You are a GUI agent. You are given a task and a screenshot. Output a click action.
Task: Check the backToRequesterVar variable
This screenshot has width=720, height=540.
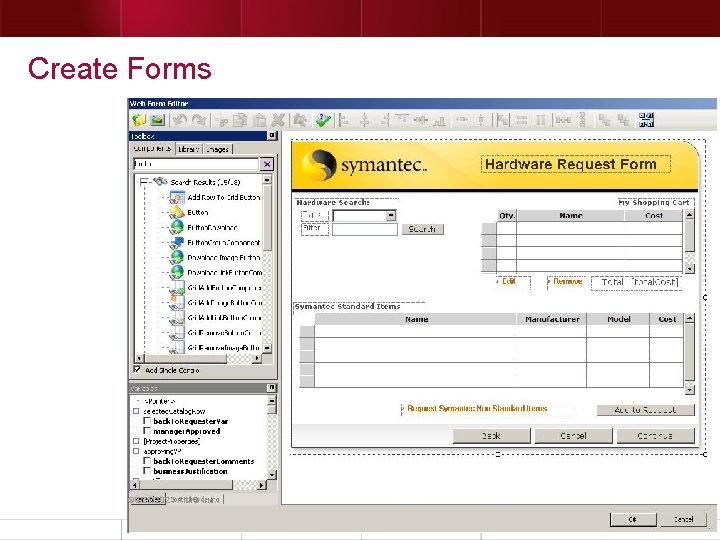tap(147, 421)
